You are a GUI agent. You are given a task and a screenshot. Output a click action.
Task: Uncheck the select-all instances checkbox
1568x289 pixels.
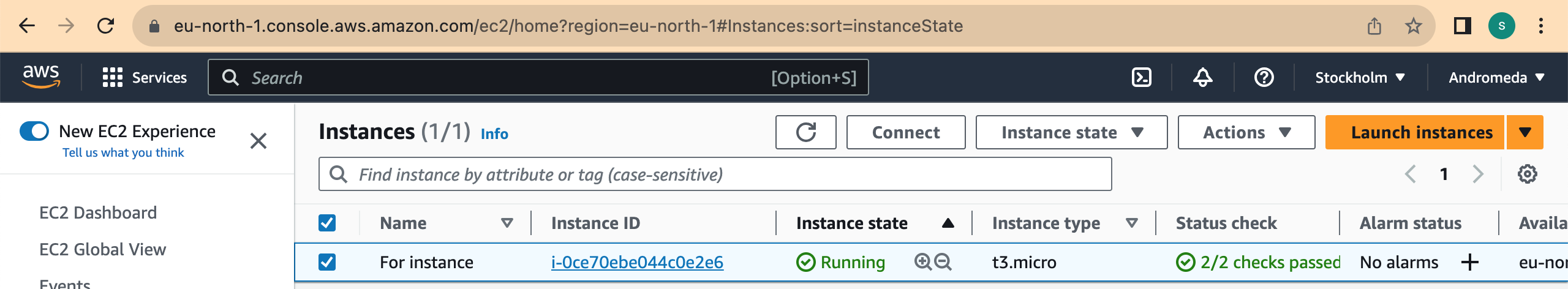(x=327, y=223)
